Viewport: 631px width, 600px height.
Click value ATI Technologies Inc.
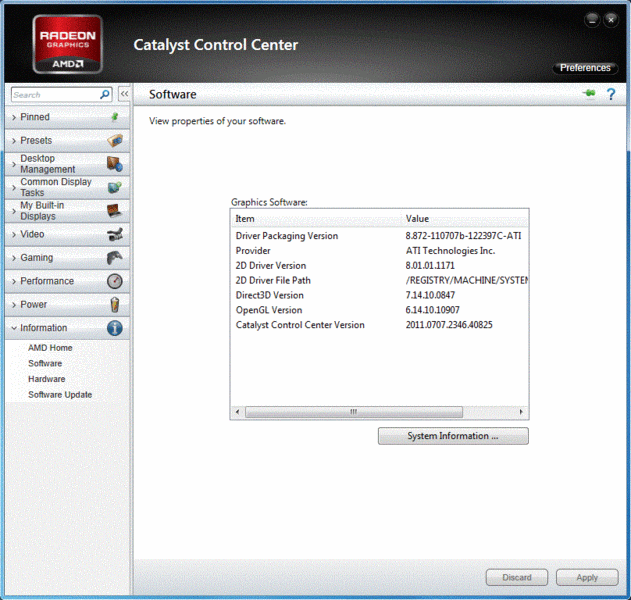[x=450, y=251]
